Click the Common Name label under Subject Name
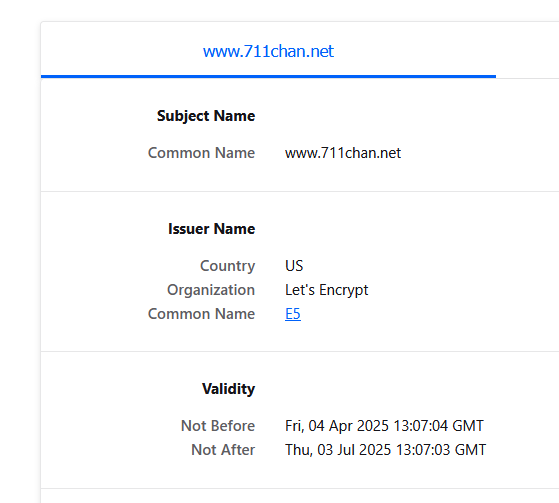This screenshot has height=503, width=559. [202, 153]
